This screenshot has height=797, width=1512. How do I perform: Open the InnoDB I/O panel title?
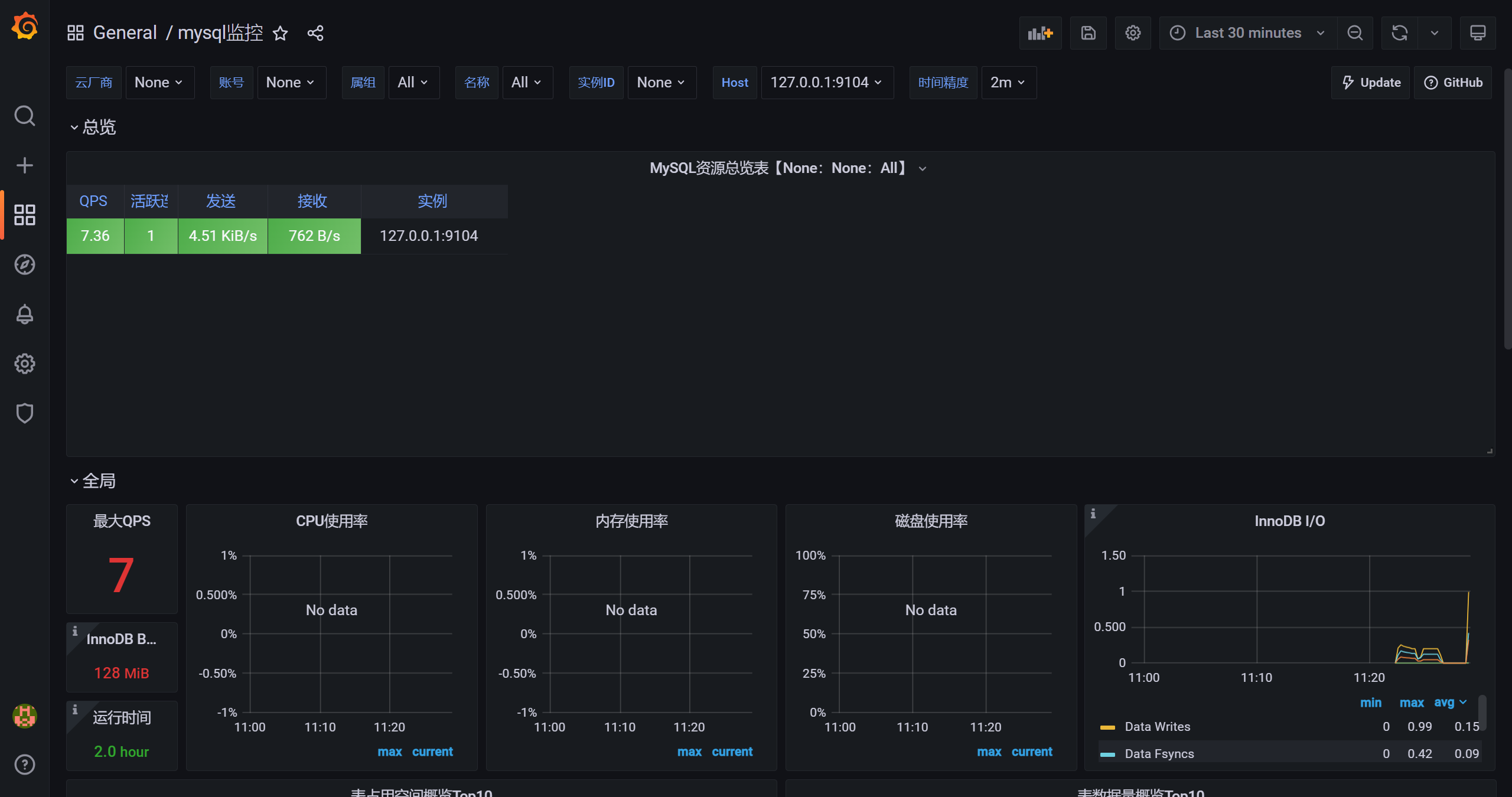point(1290,521)
